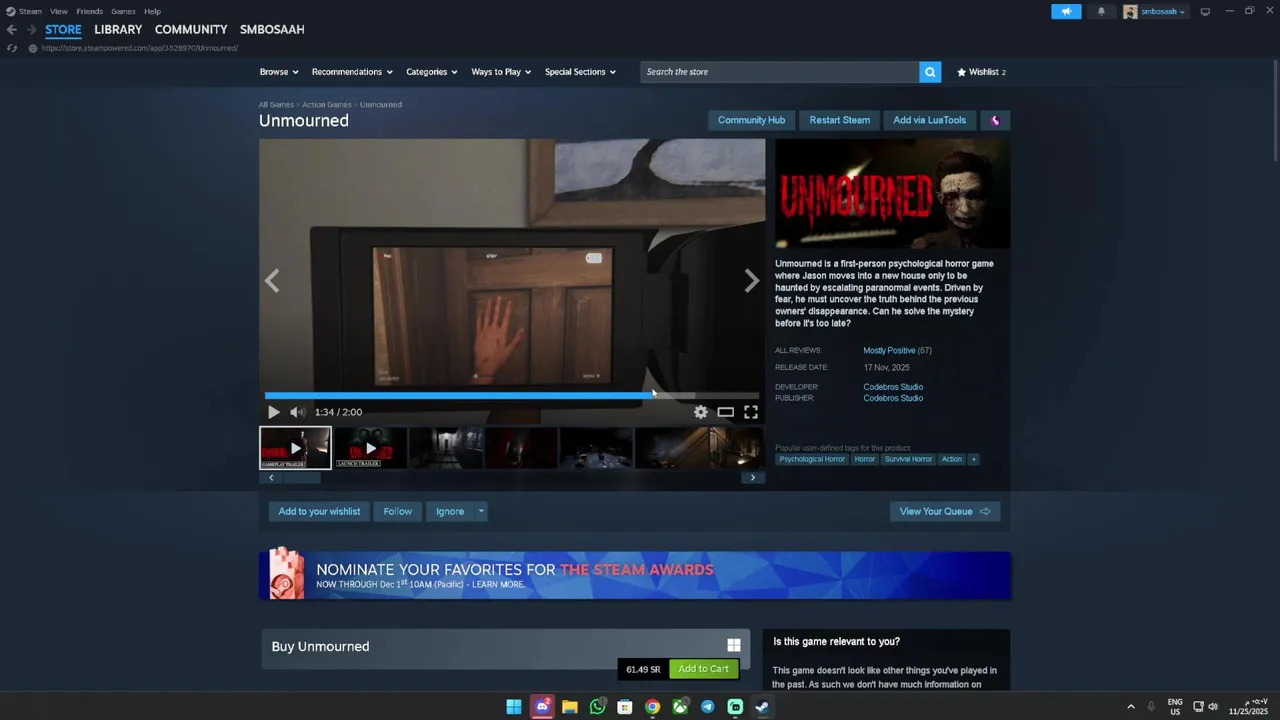Move the thumbnail strip left
The width and height of the screenshot is (1280, 720).
click(271, 478)
